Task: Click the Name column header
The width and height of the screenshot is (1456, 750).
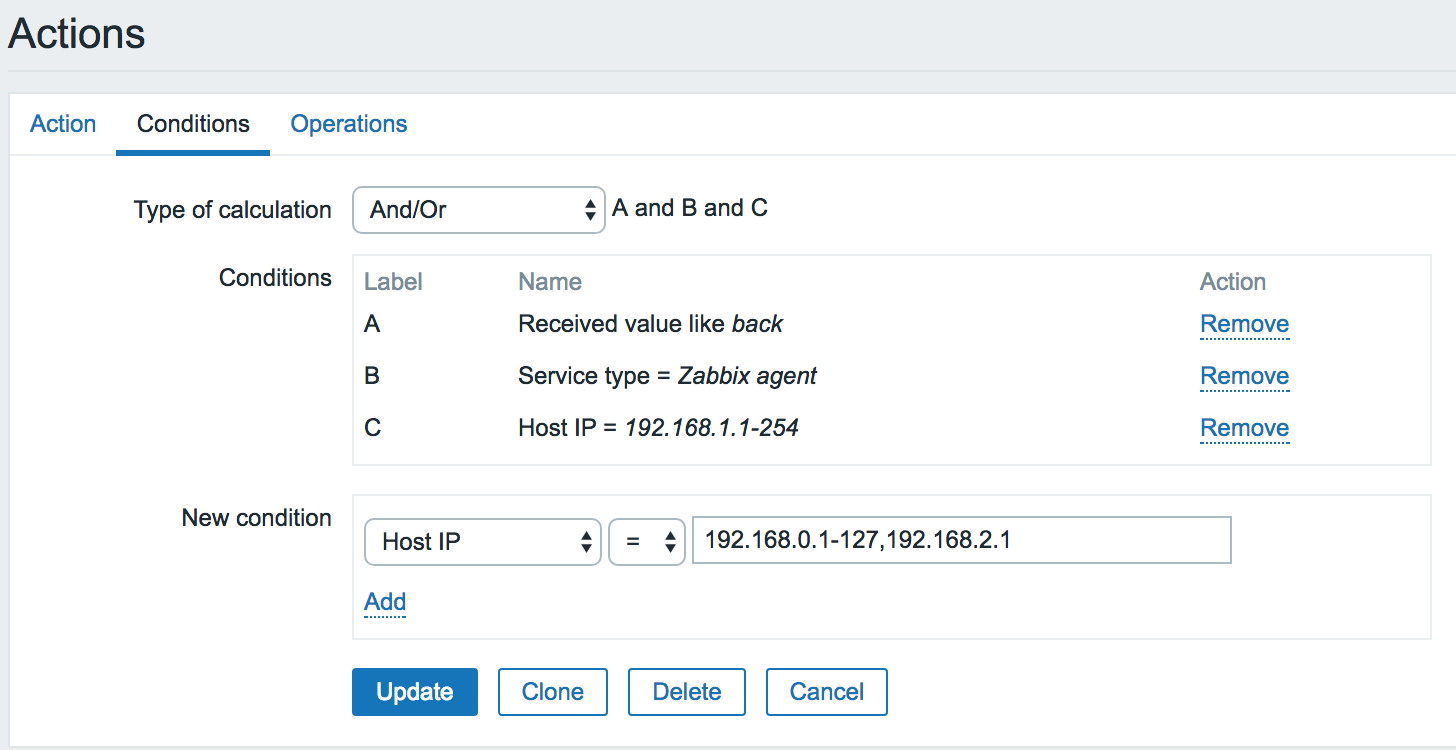Action: pos(550,282)
